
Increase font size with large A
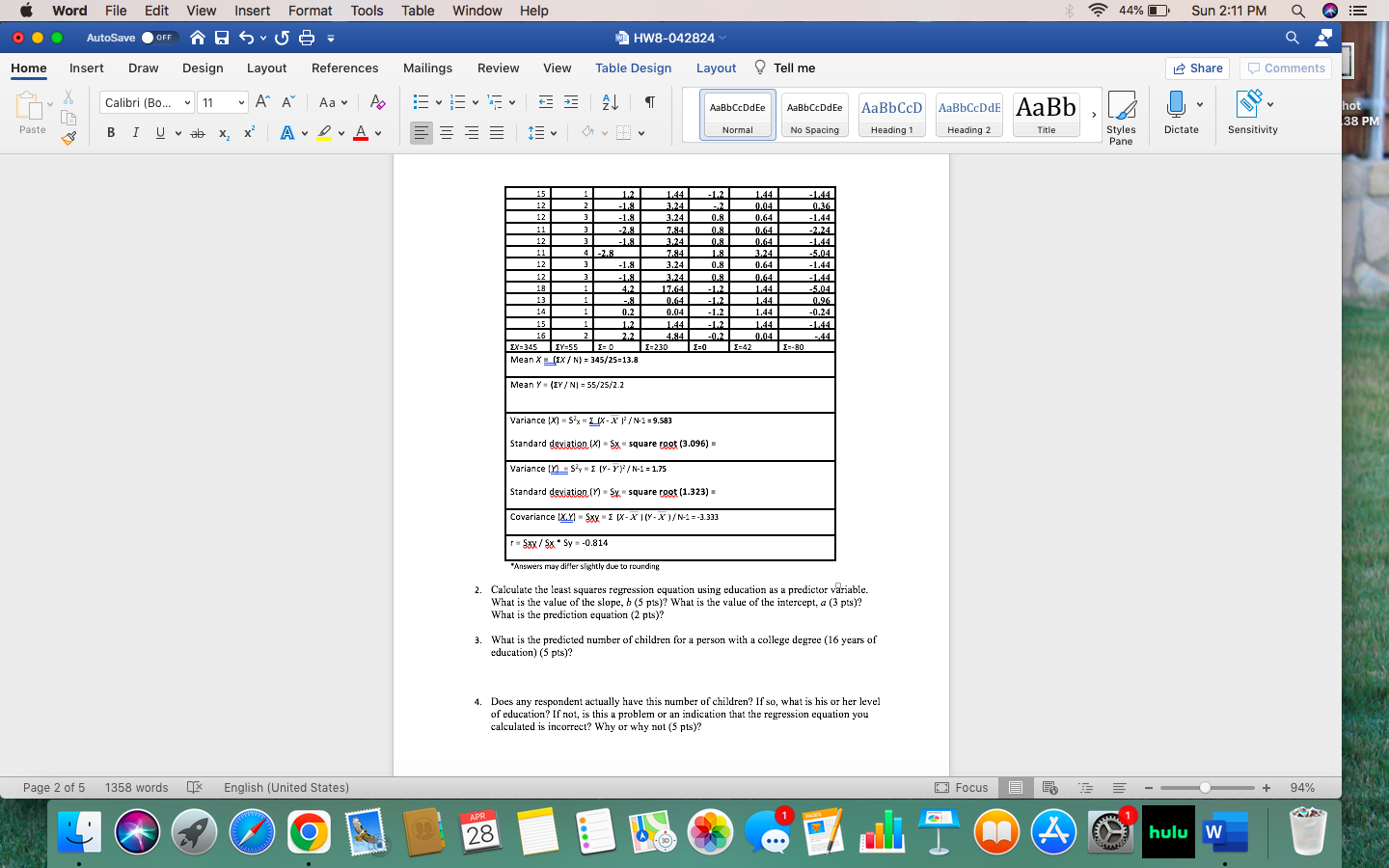pyautogui.click(x=262, y=102)
